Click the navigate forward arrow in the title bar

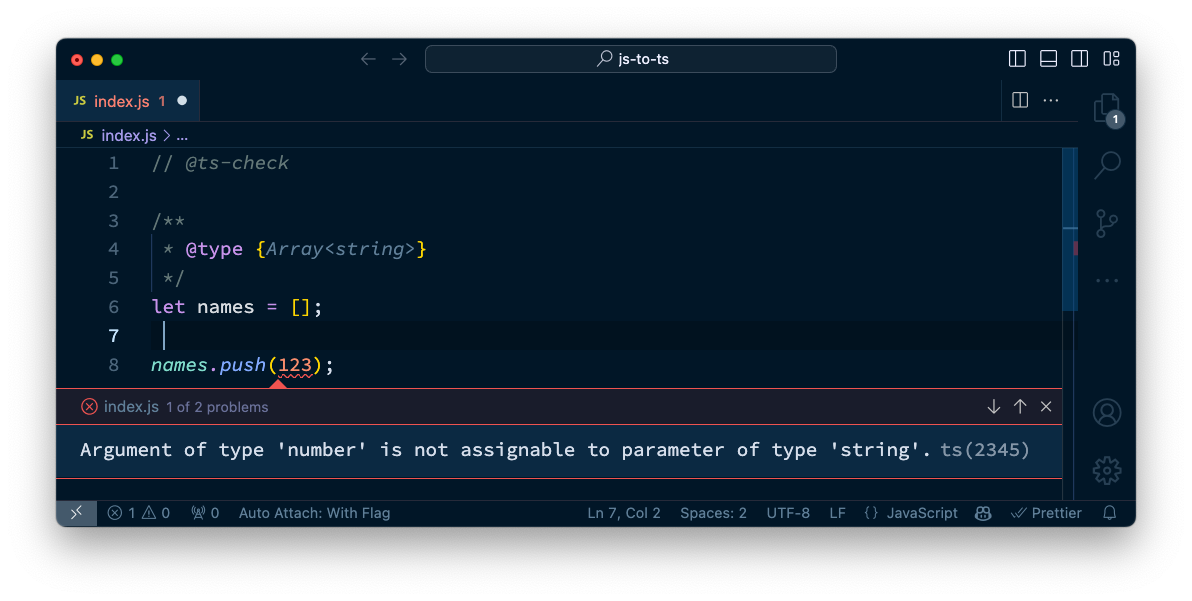coord(399,59)
